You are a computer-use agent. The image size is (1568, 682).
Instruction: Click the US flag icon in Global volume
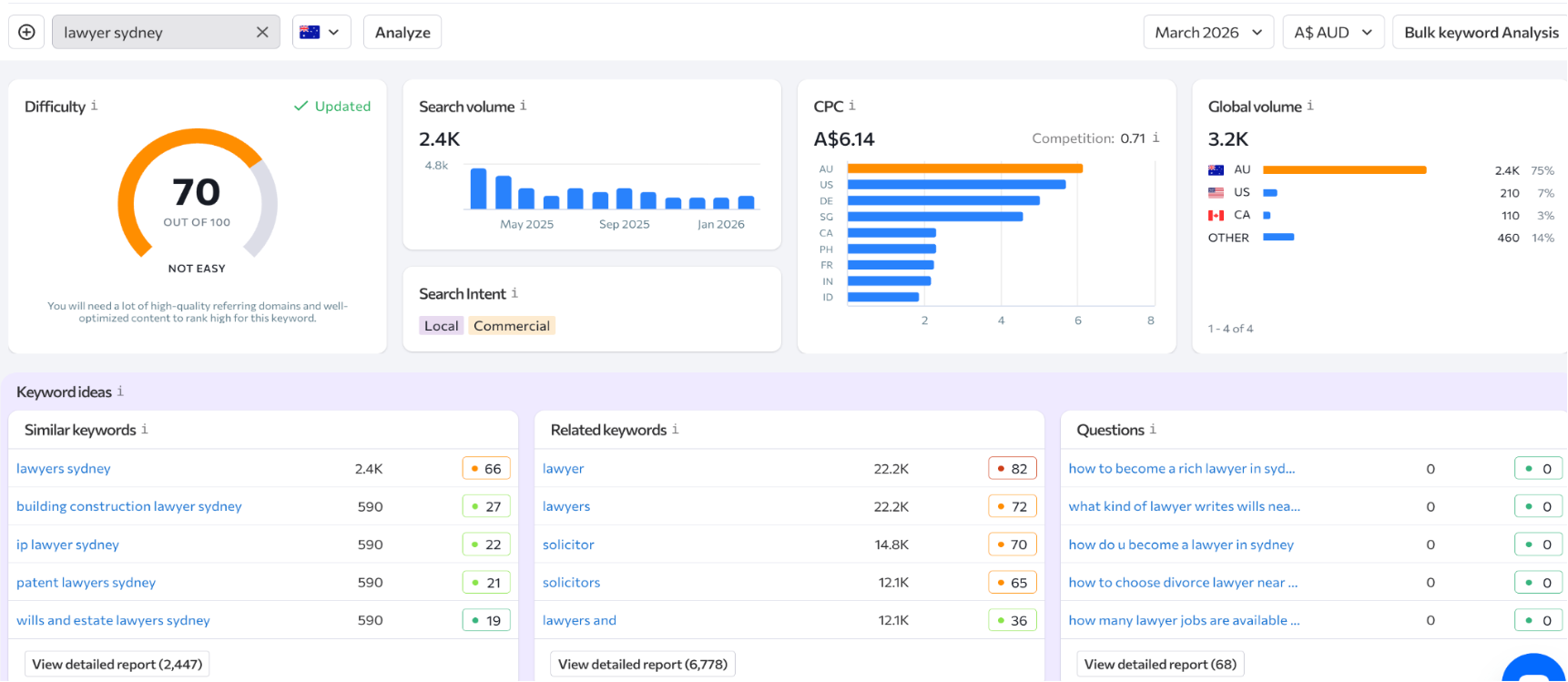(1216, 193)
